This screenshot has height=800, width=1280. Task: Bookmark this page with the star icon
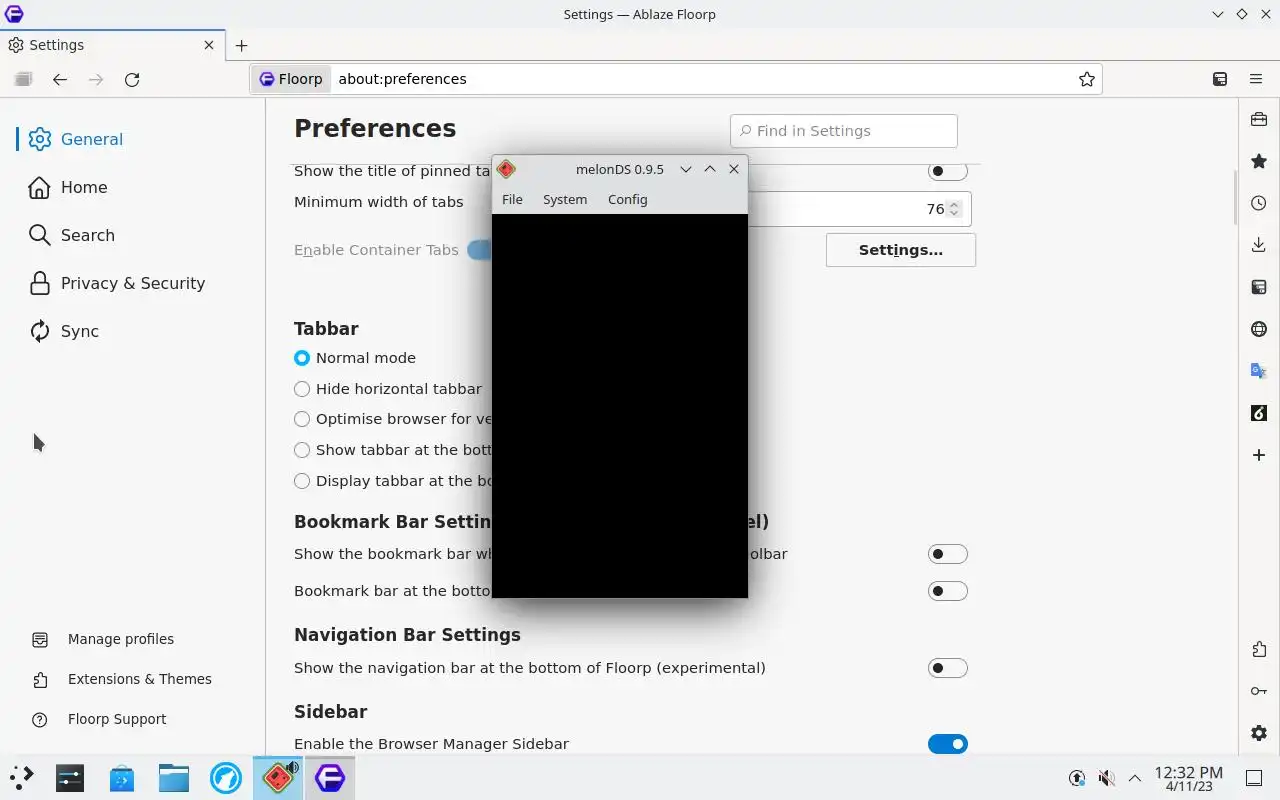pos(1087,79)
